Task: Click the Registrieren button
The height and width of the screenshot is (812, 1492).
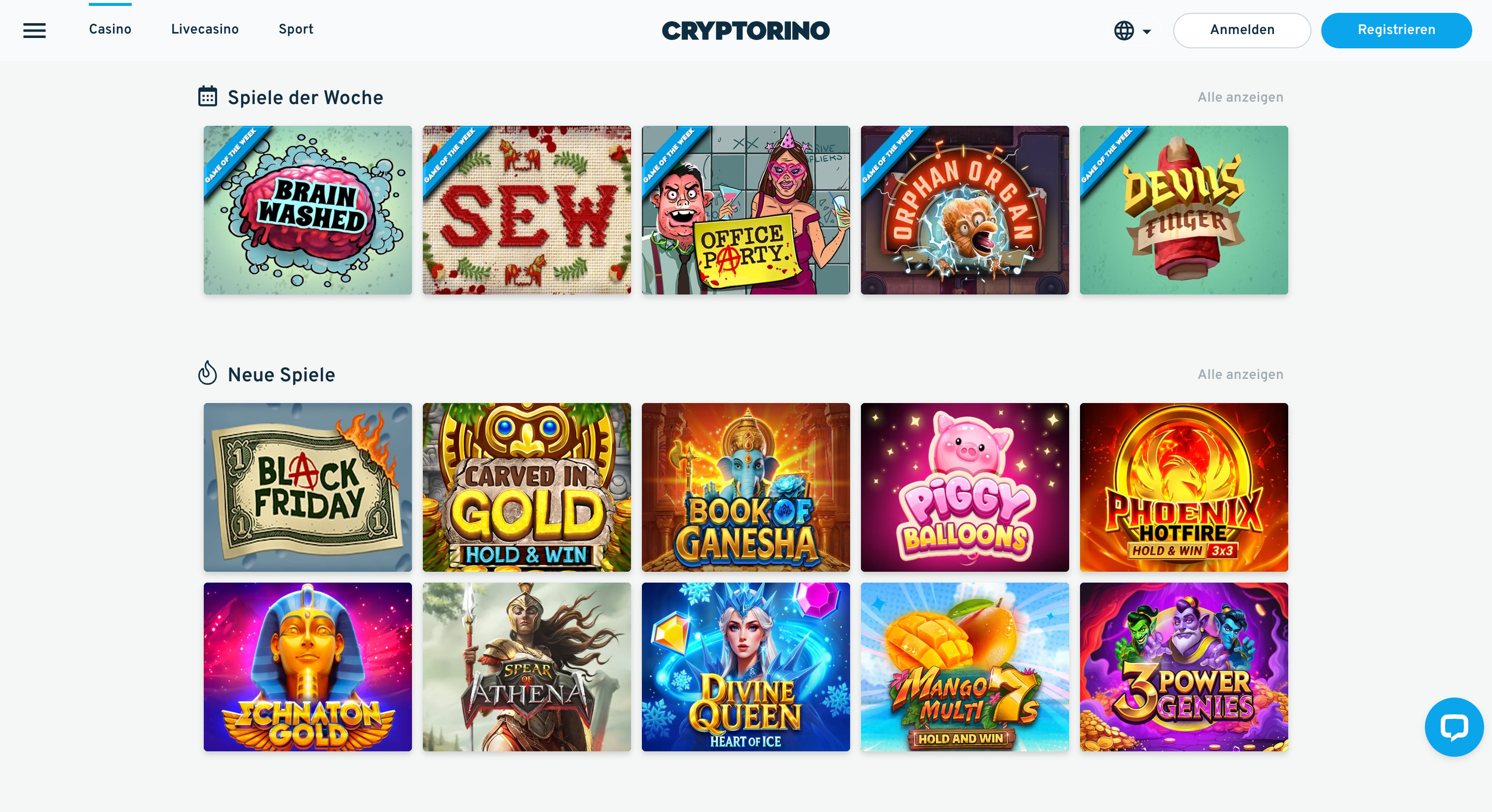Action: pyautogui.click(x=1396, y=30)
